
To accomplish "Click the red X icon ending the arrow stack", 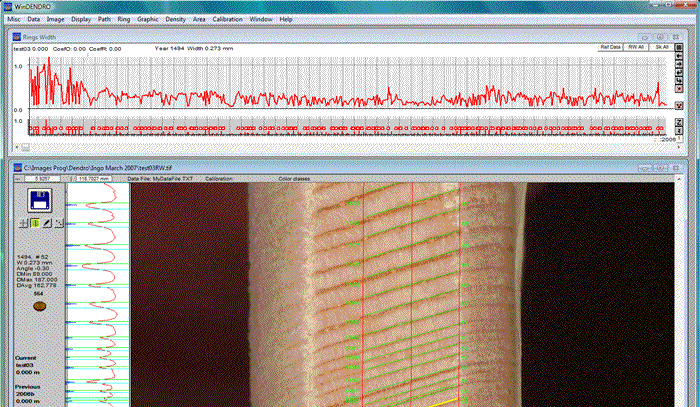I will [679, 89].
